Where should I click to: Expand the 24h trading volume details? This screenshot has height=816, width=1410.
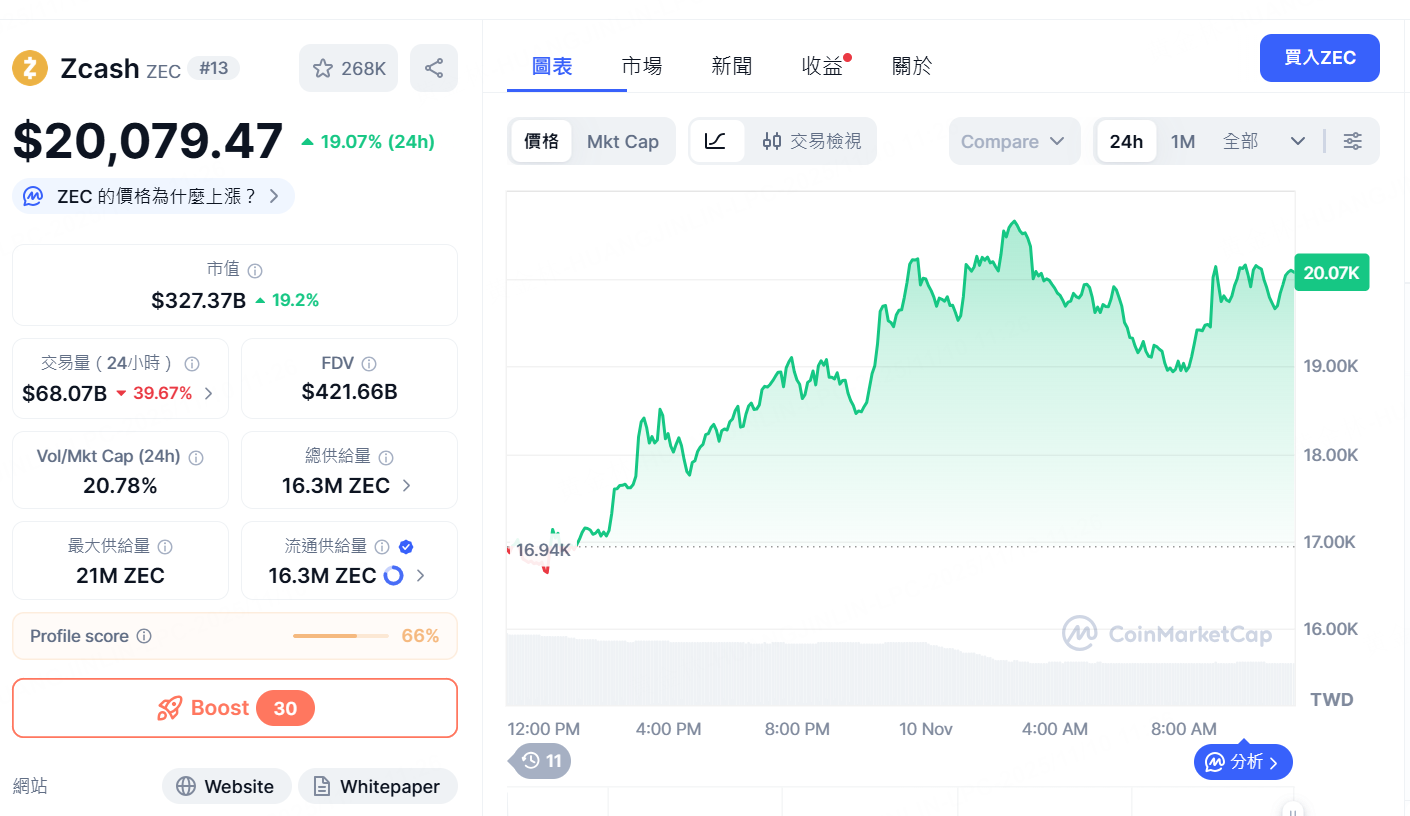[209, 393]
